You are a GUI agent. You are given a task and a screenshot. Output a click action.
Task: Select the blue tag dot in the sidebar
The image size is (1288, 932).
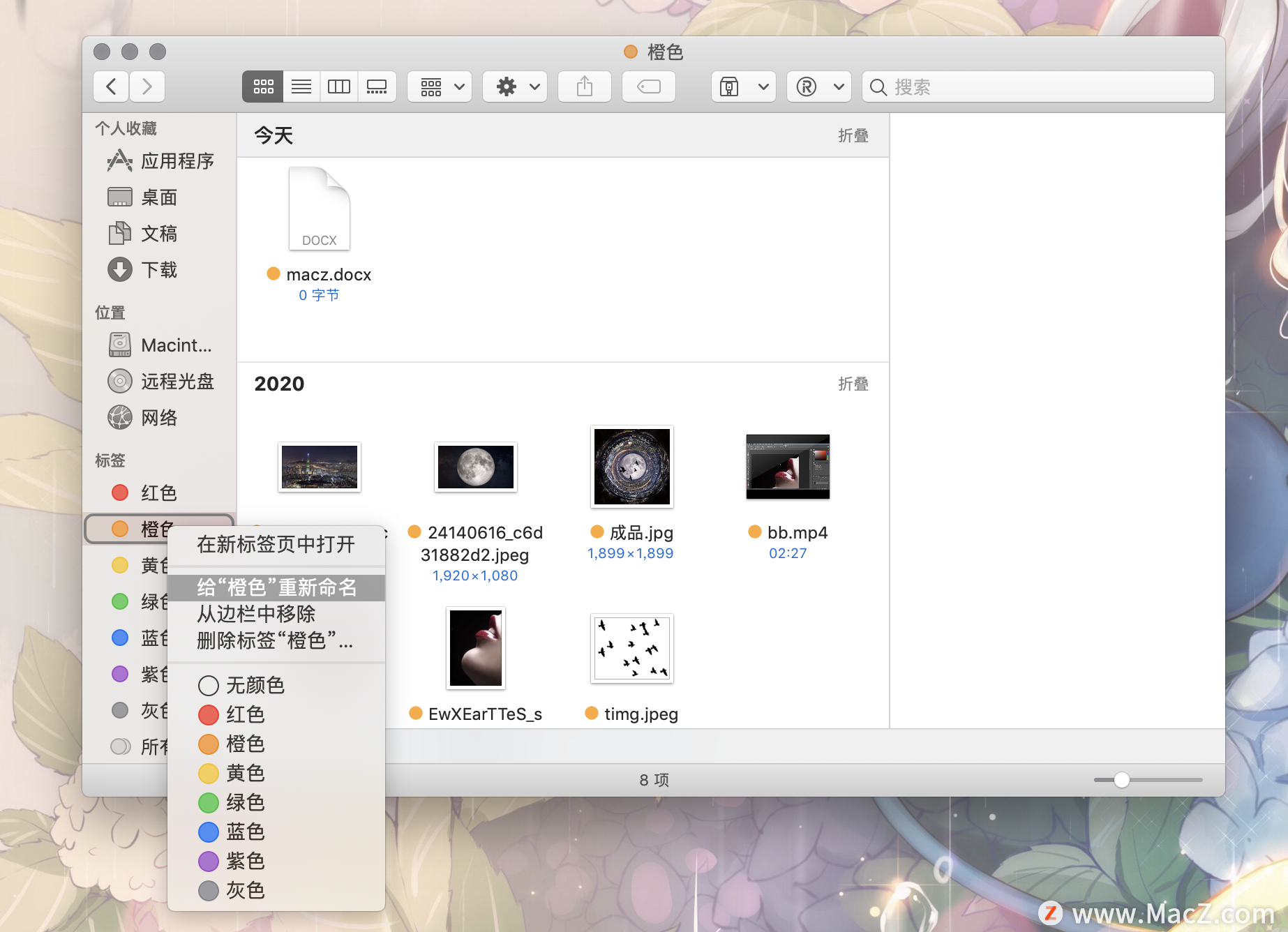tap(120, 638)
